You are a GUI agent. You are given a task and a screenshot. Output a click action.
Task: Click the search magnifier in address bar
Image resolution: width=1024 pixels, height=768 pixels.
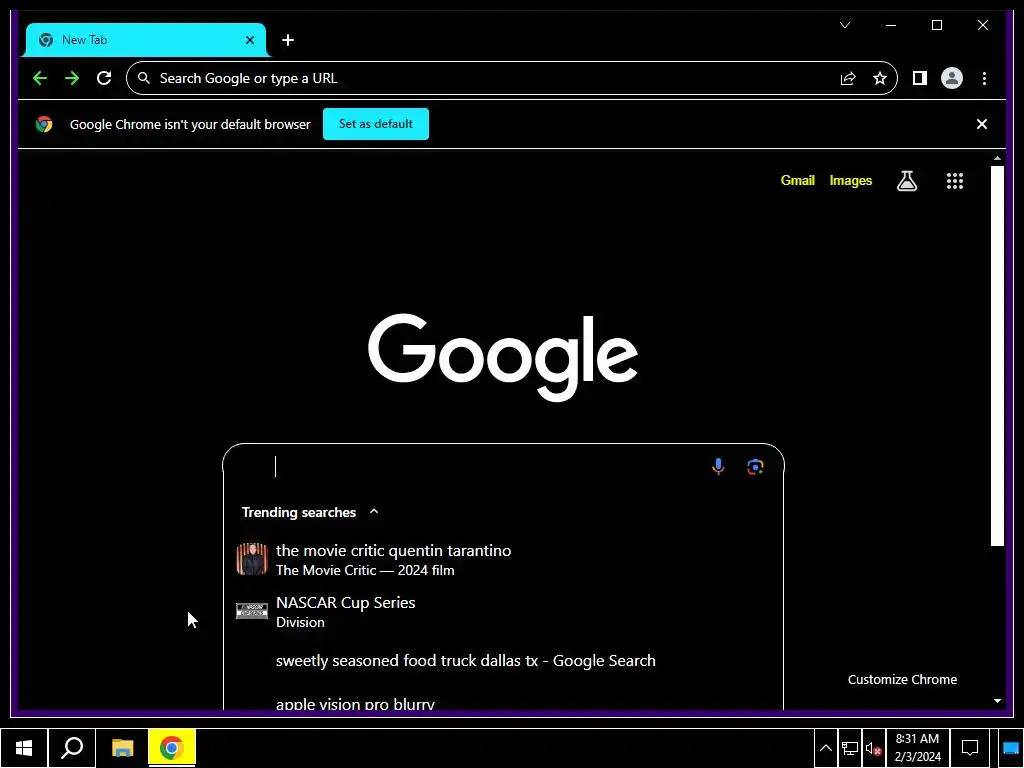(144, 78)
